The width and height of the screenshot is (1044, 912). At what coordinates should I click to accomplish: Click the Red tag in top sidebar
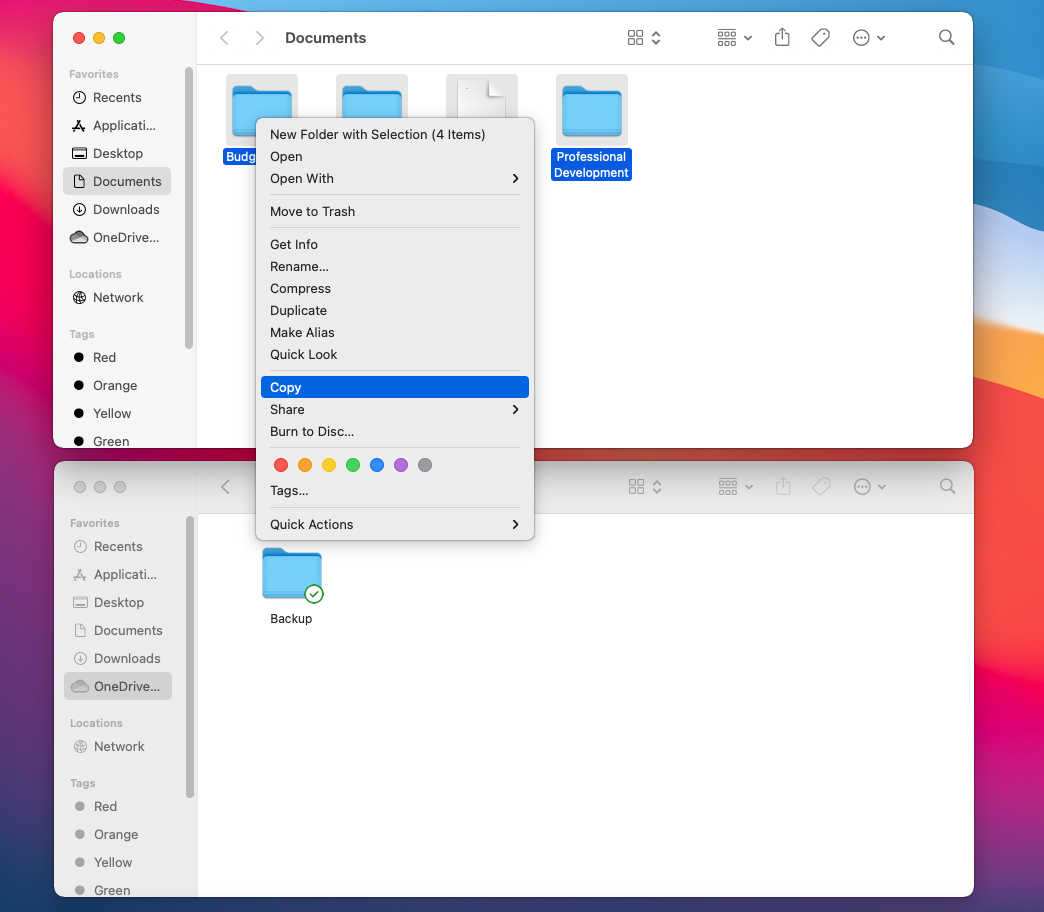click(104, 357)
